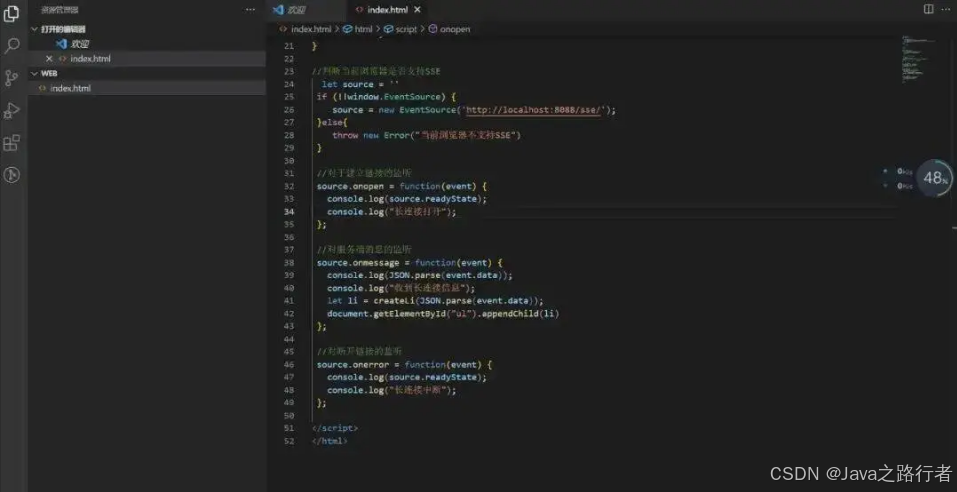Open the Source Control view

[x=12, y=78]
